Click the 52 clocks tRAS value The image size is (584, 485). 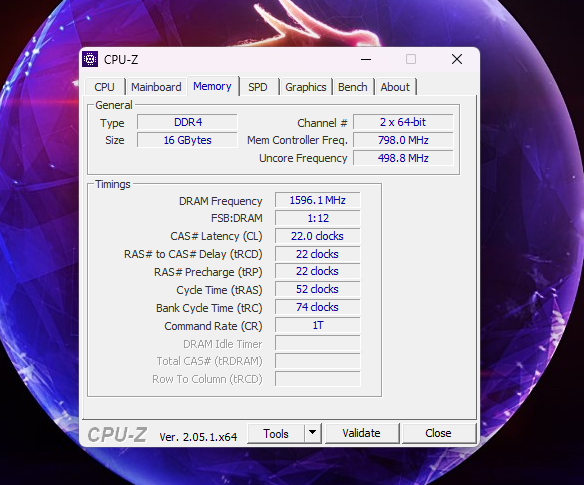pos(318,289)
